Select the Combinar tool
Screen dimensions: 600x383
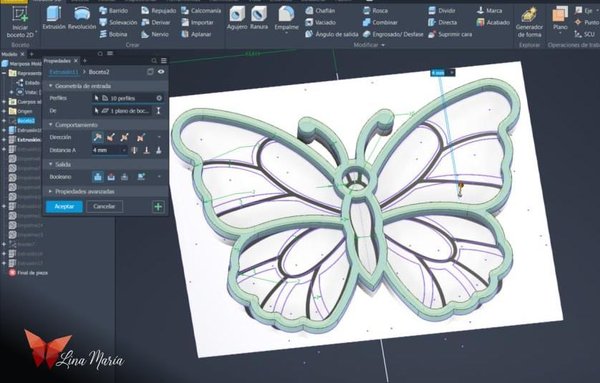pos(380,23)
